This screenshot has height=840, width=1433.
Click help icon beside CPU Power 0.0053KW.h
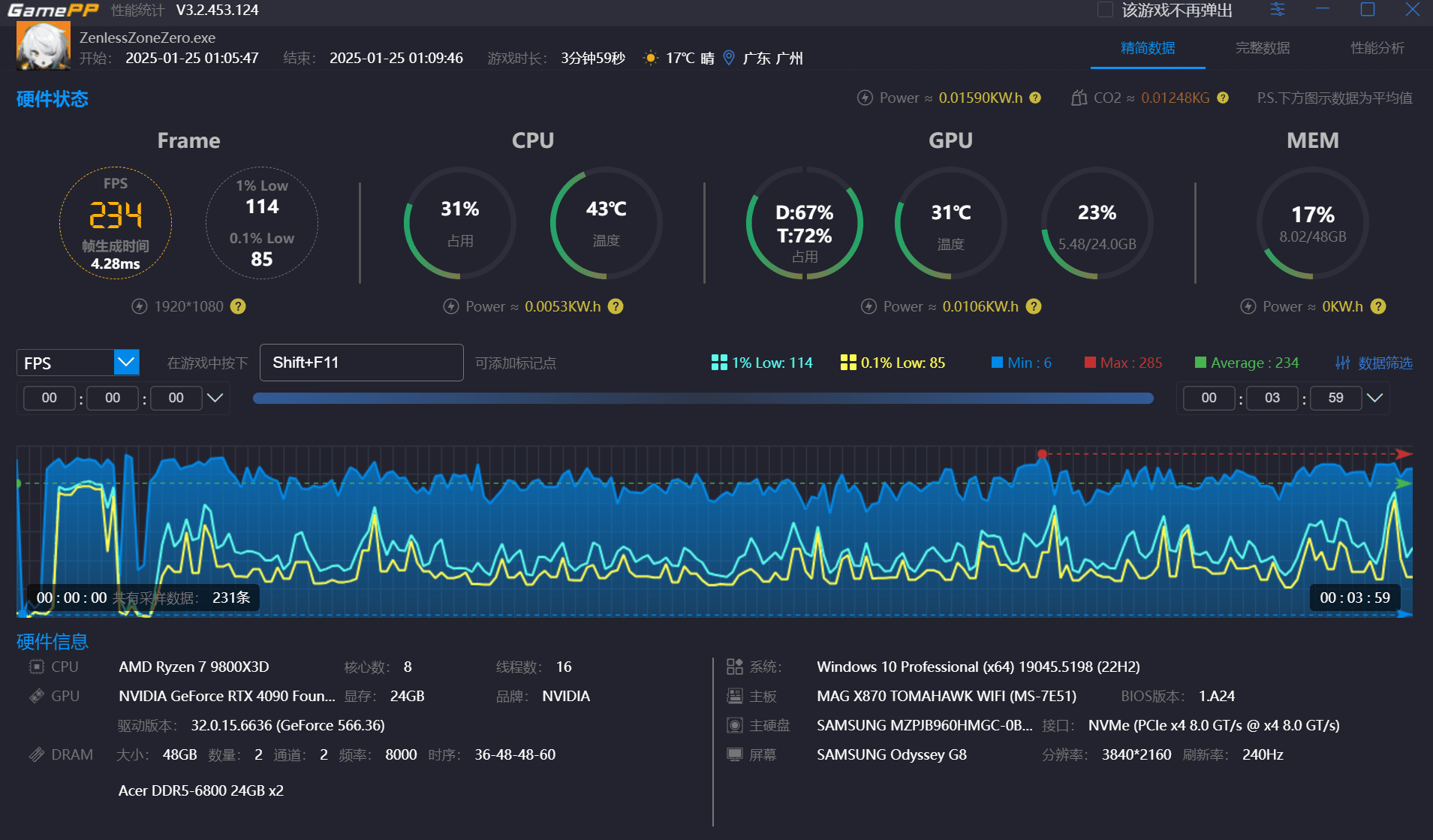pyautogui.click(x=616, y=306)
